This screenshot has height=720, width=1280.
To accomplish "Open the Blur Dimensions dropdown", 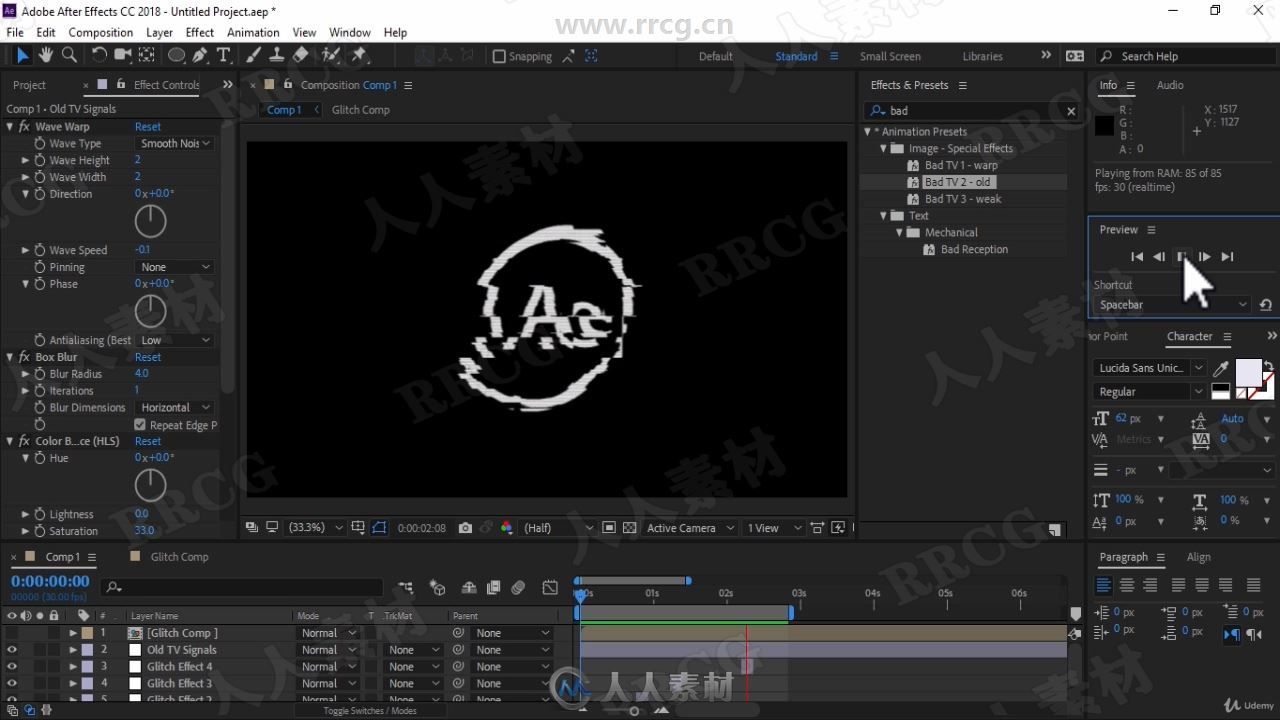I will [x=174, y=407].
